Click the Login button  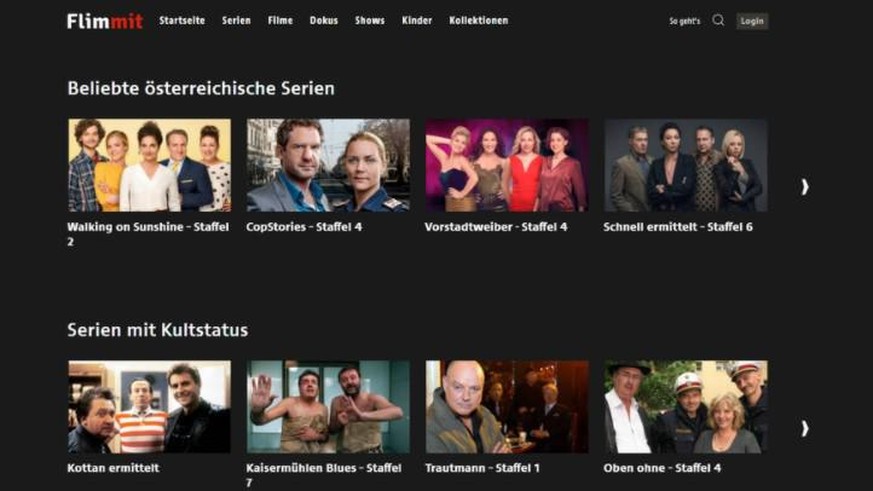tap(752, 21)
